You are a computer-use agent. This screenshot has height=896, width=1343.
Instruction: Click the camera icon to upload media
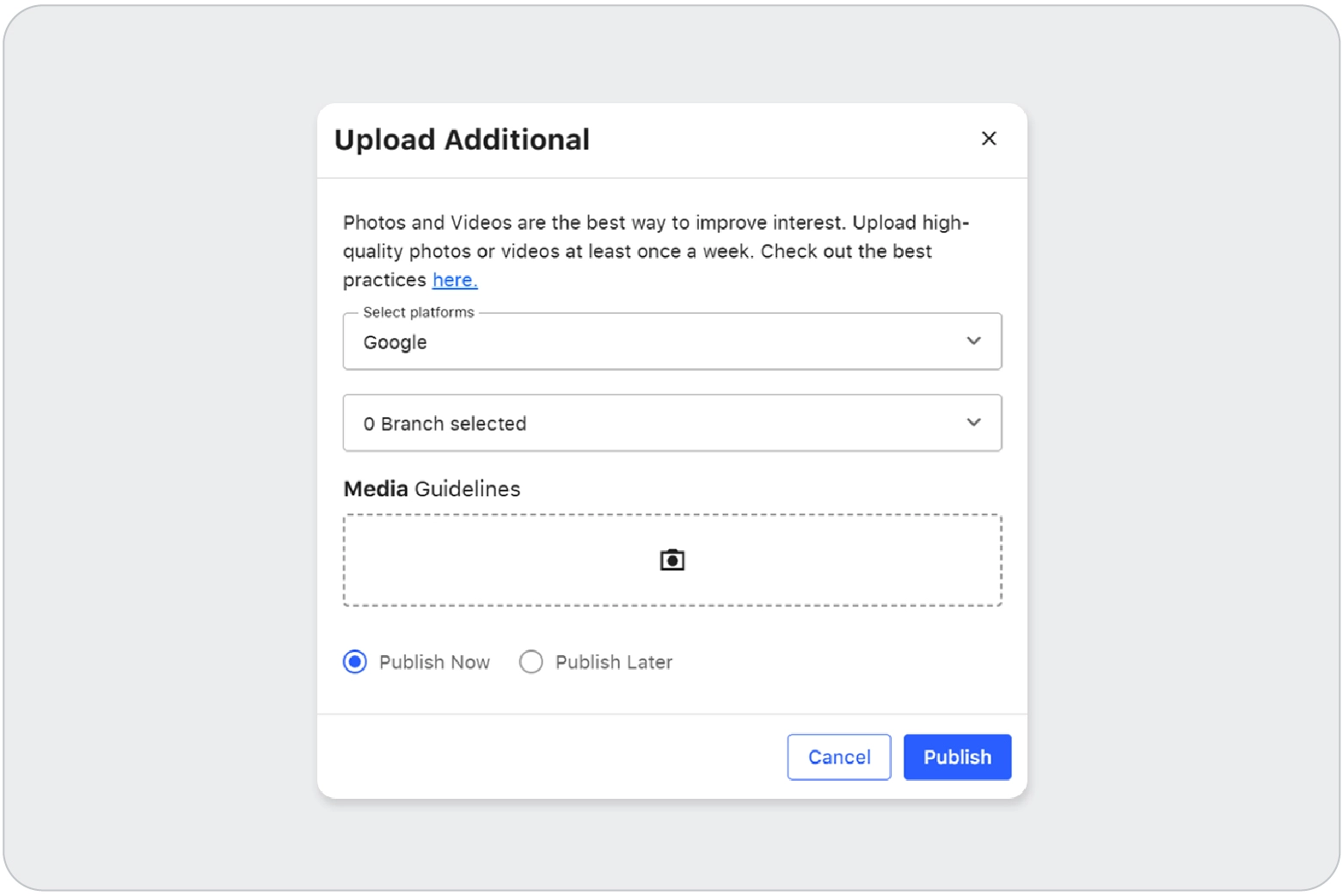coord(671,561)
